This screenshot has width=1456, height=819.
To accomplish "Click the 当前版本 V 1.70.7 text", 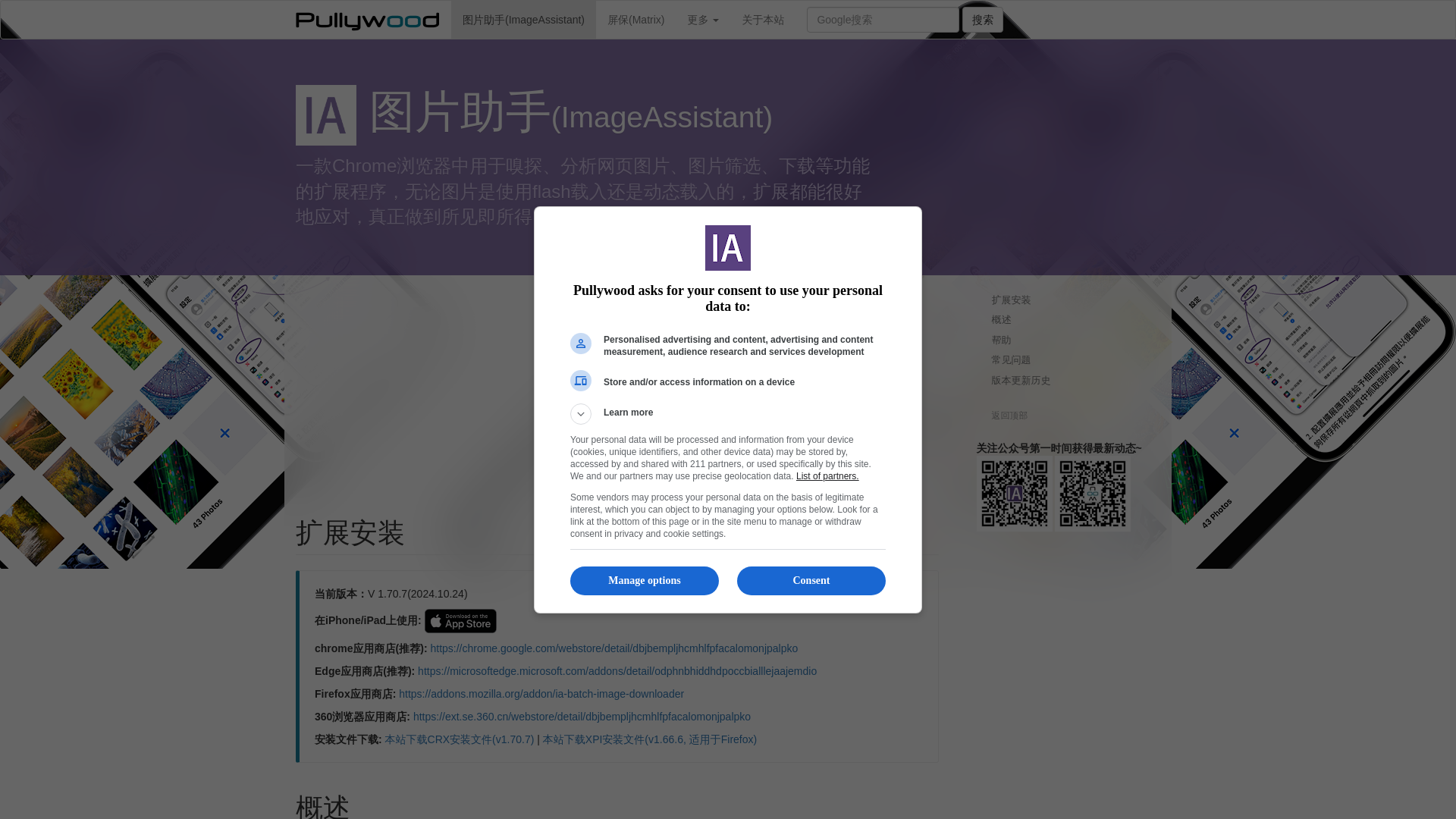I will 391,594.
